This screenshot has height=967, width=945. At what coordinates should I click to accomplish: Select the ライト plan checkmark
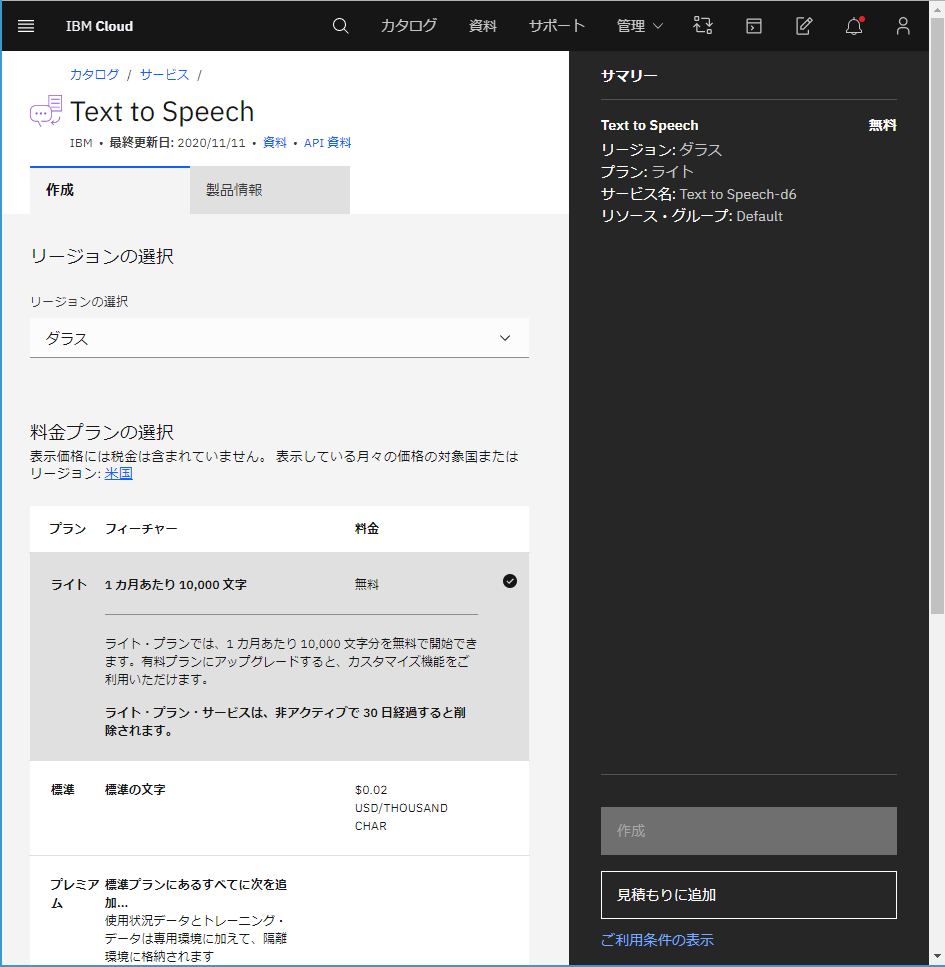click(x=510, y=581)
